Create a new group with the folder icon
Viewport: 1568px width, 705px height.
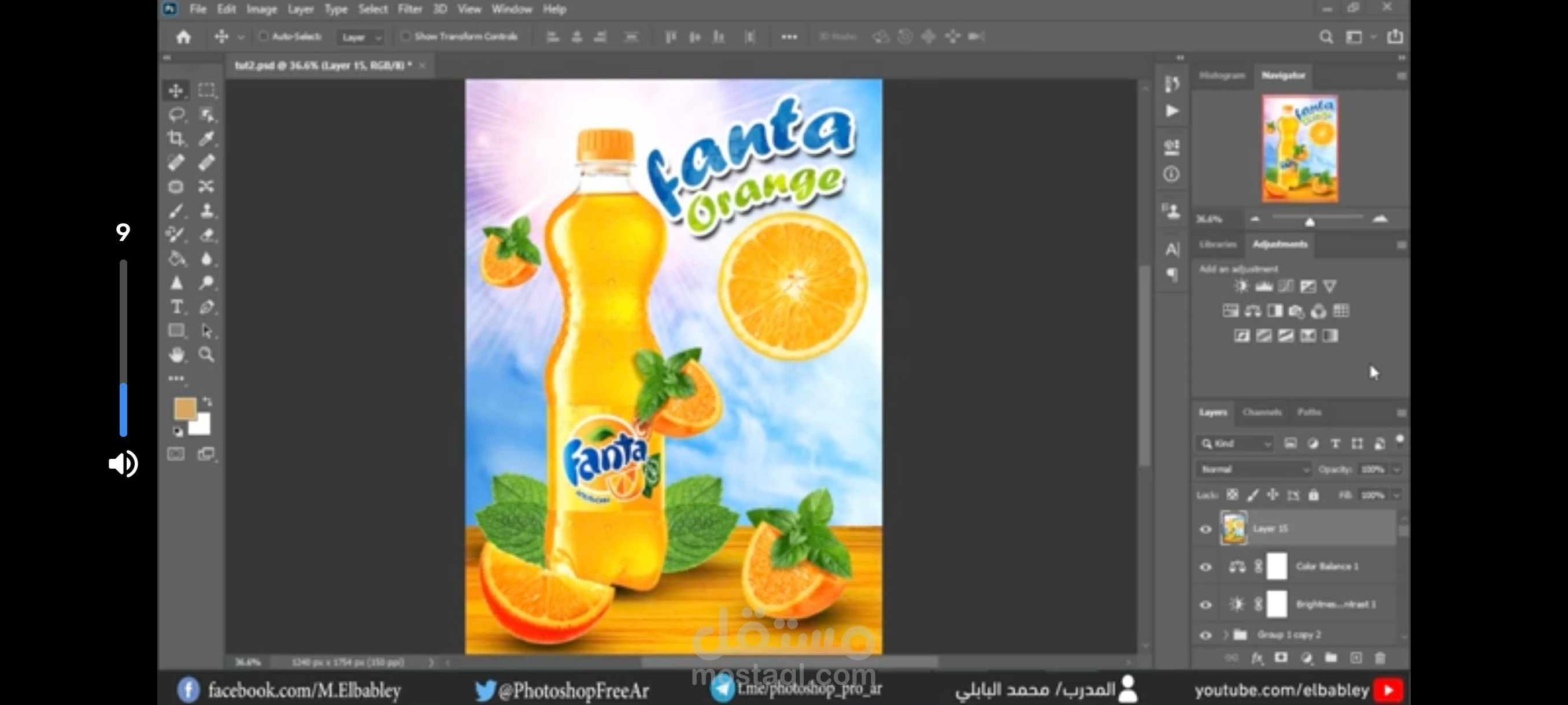tap(1330, 658)
